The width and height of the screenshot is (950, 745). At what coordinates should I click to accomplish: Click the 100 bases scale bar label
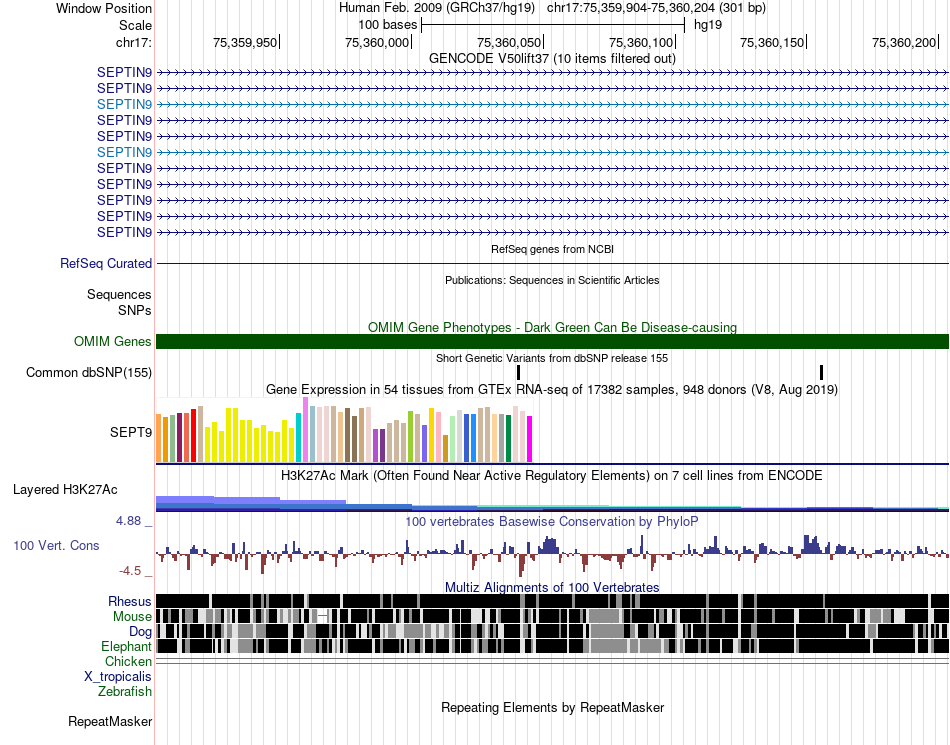(388, 25)
